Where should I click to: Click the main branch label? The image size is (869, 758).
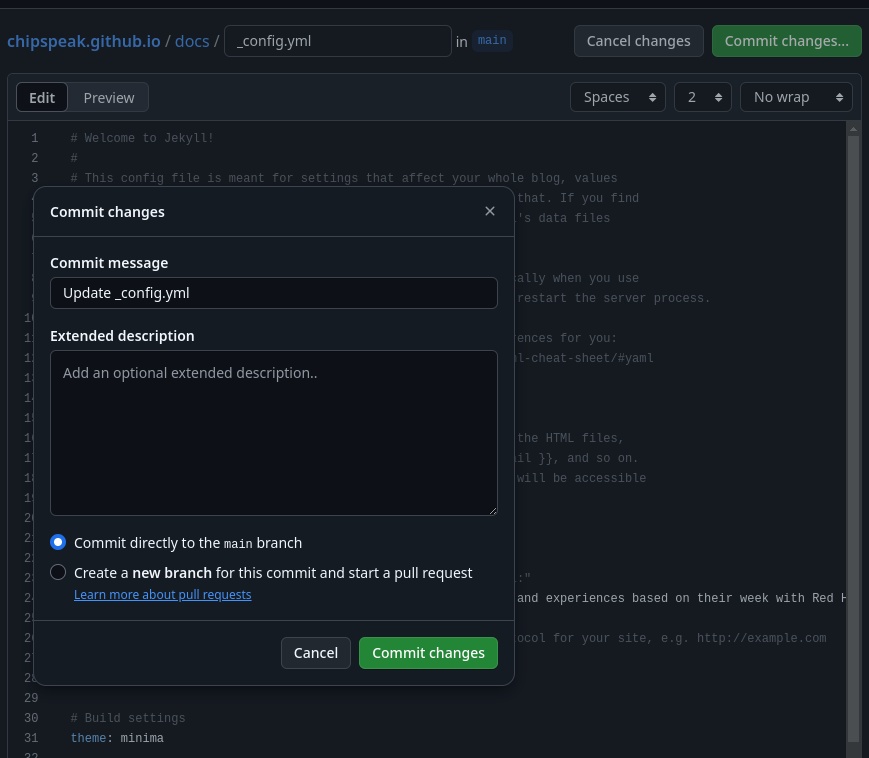[x=492, y=41]
